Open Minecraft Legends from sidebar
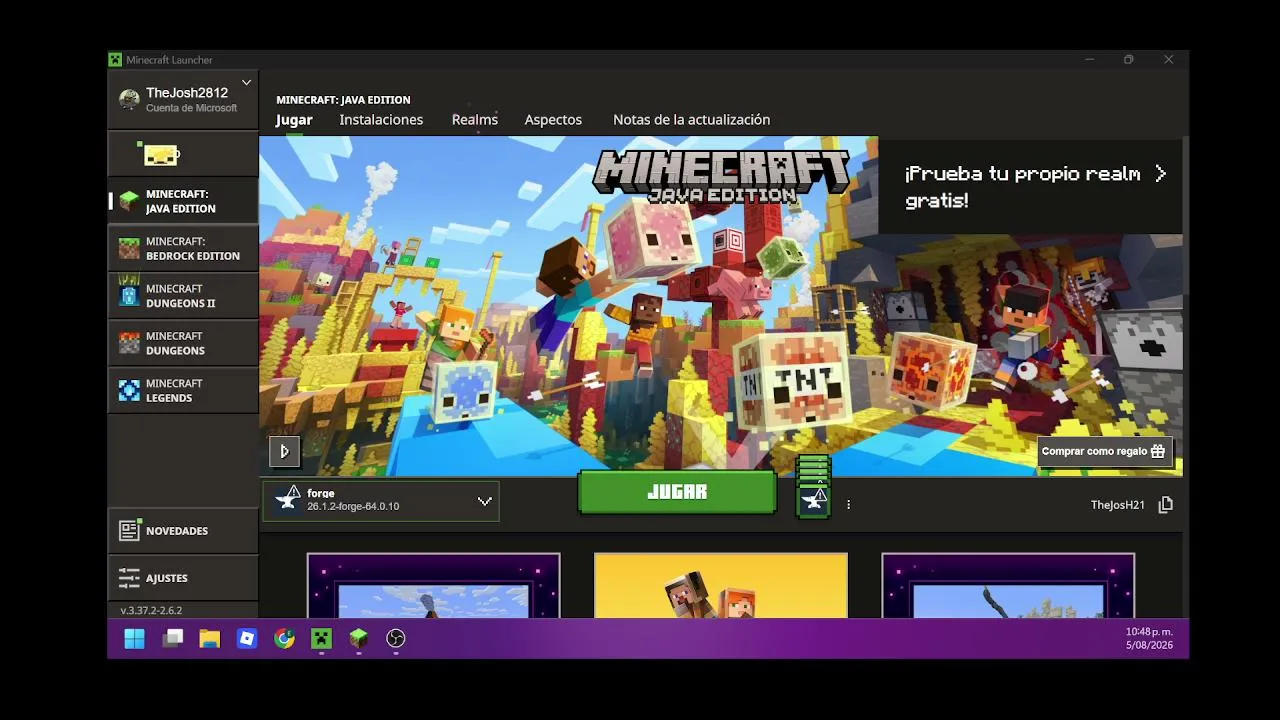Screen dimensions: 1280x720 pos(183,390)
